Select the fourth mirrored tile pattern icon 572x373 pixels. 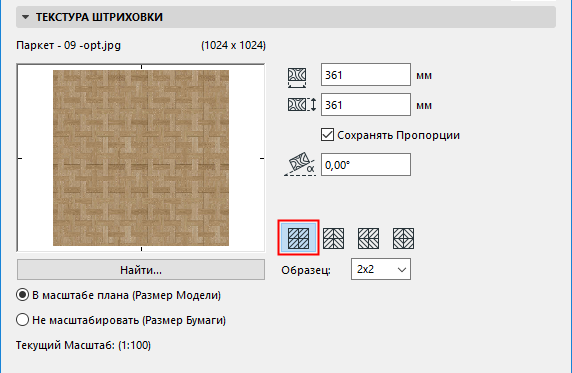coord(403,238)
